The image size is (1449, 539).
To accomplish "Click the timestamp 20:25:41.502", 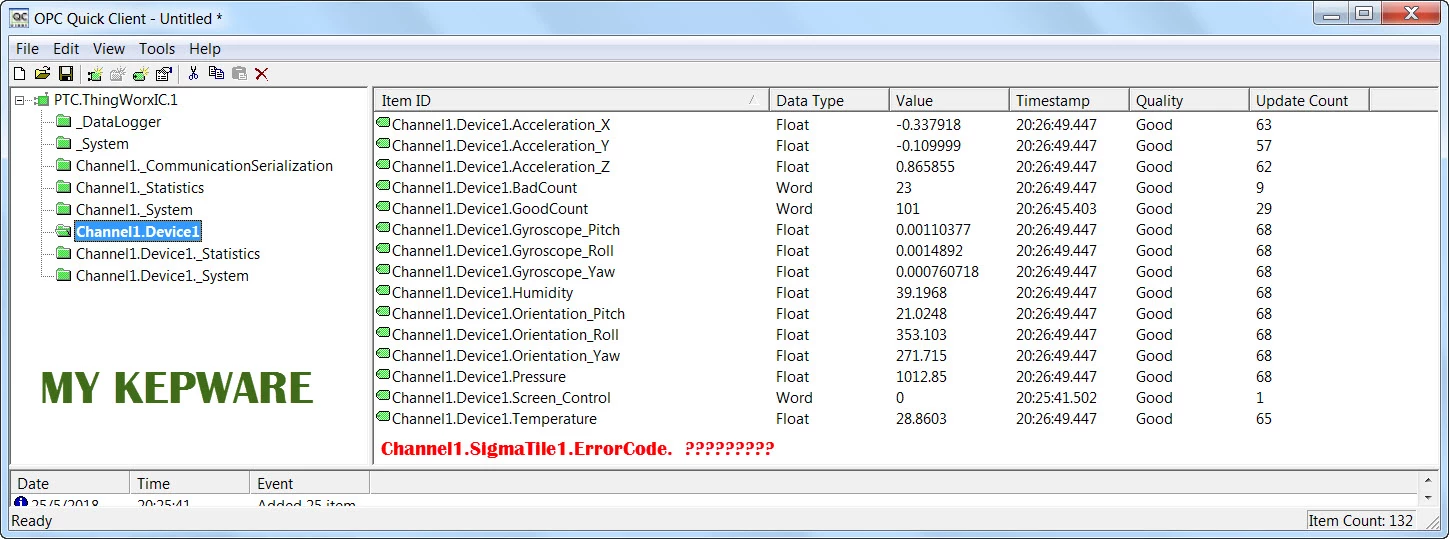I will (1056, 398).
